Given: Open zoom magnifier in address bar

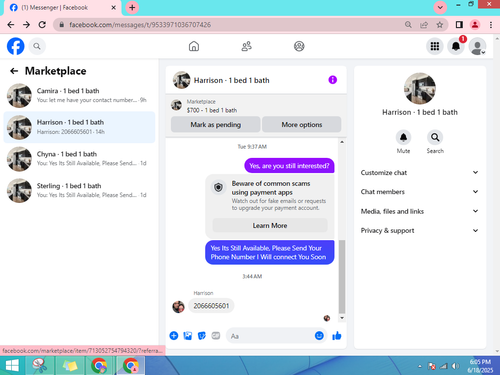Looking at the screenshot, I should pyautogui.click(x=408, y=25).
